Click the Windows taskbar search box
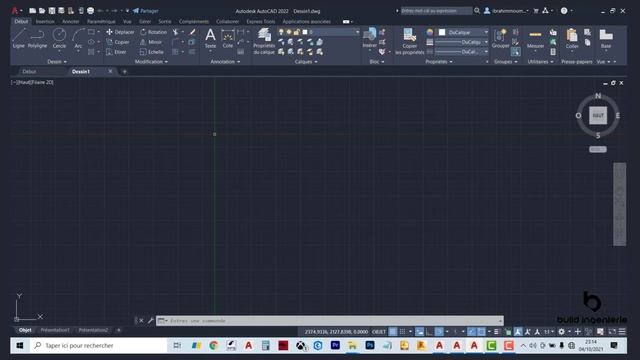The image size is (640, 360). point(98,345)
